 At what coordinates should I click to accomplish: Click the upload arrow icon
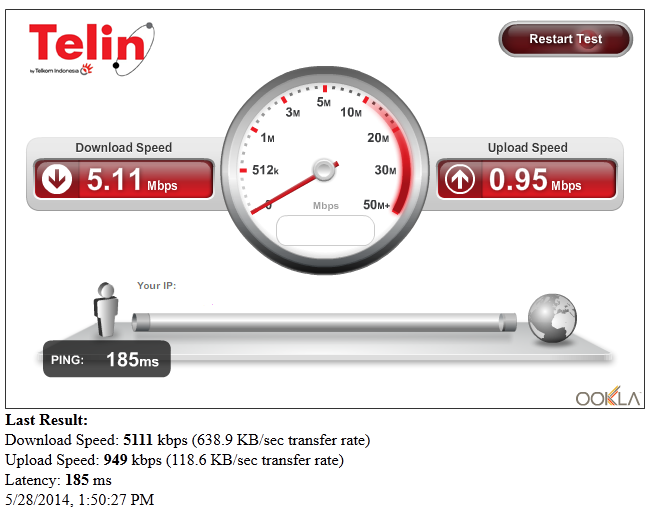coord(460,179)
